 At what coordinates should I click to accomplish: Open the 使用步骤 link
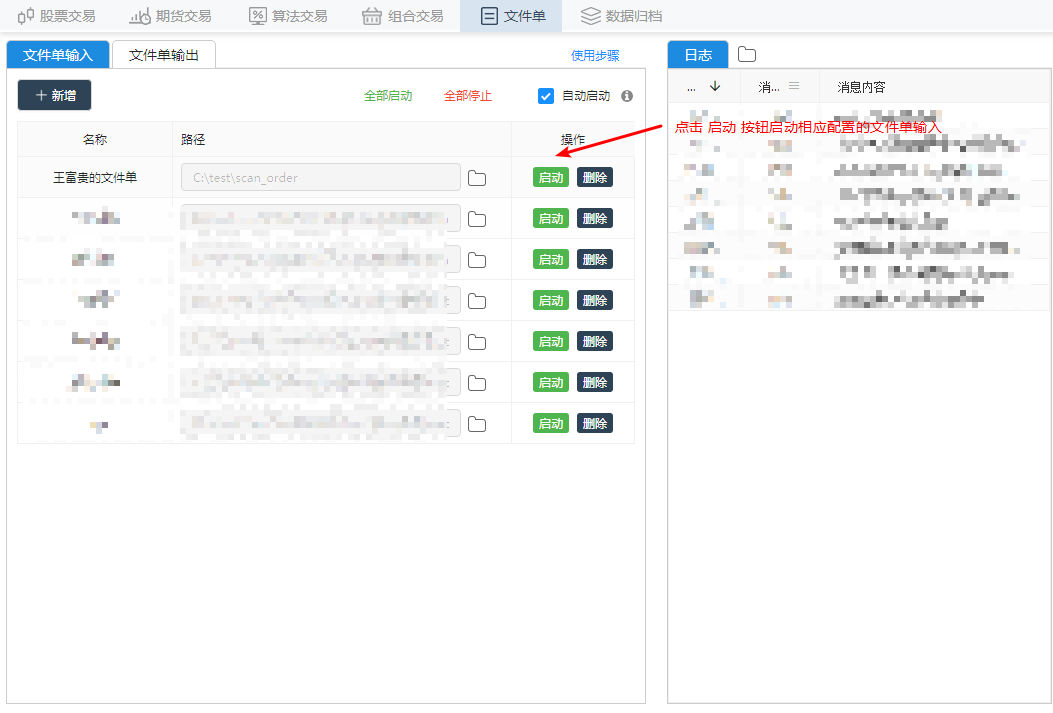pyautogui.click(x=595, y=56)
